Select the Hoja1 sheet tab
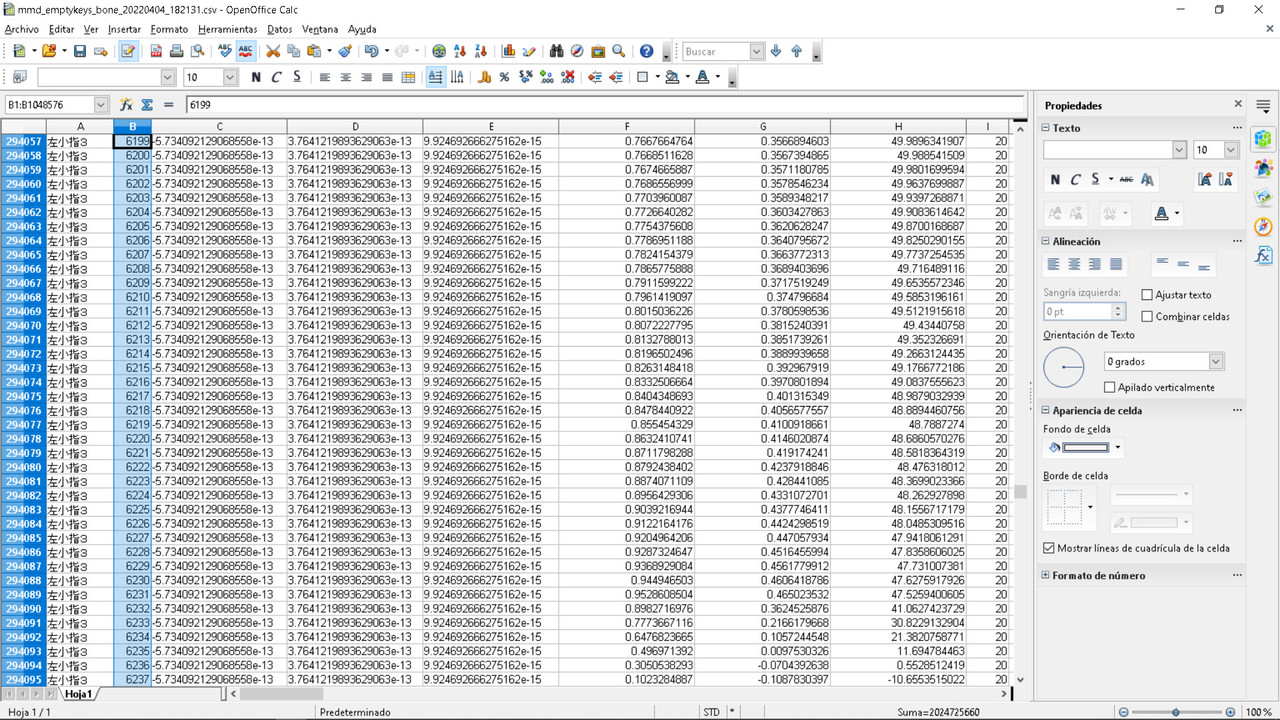 [77, 694]
